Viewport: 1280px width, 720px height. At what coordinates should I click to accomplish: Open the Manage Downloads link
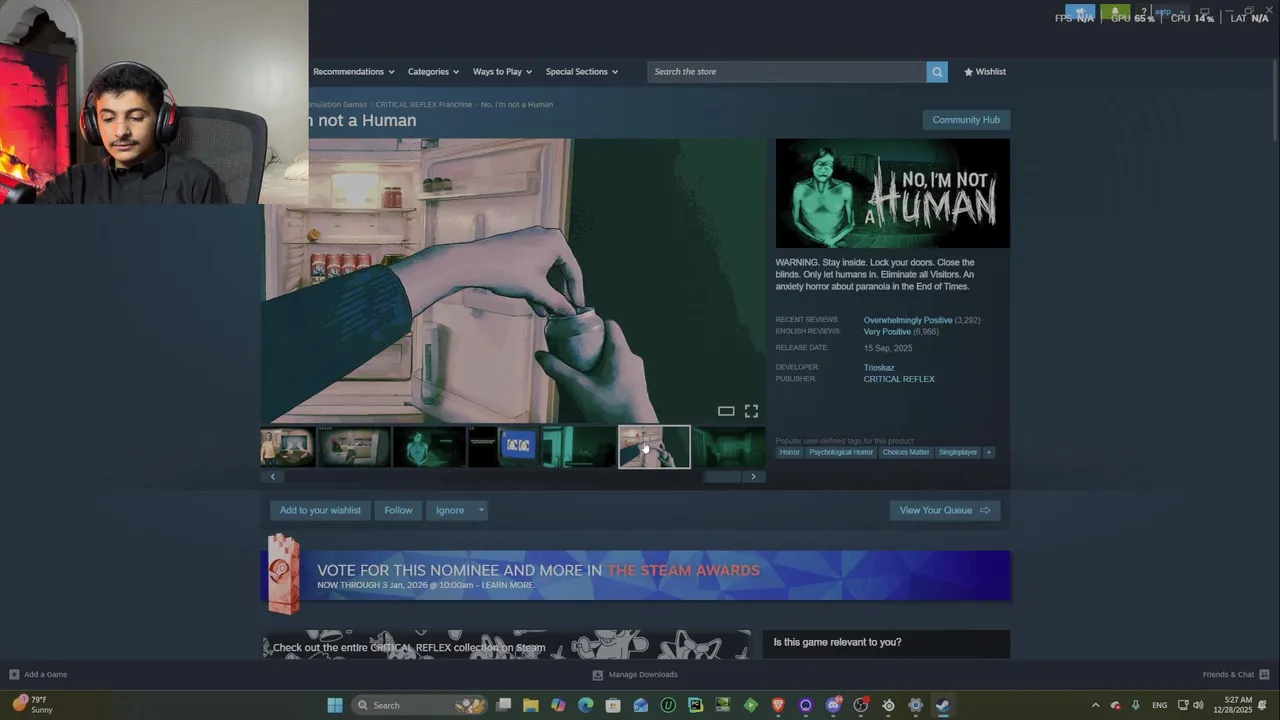tap(635, 674)
